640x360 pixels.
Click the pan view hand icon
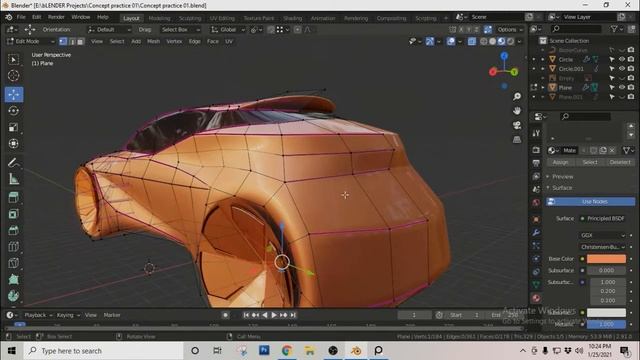[517, 111]
